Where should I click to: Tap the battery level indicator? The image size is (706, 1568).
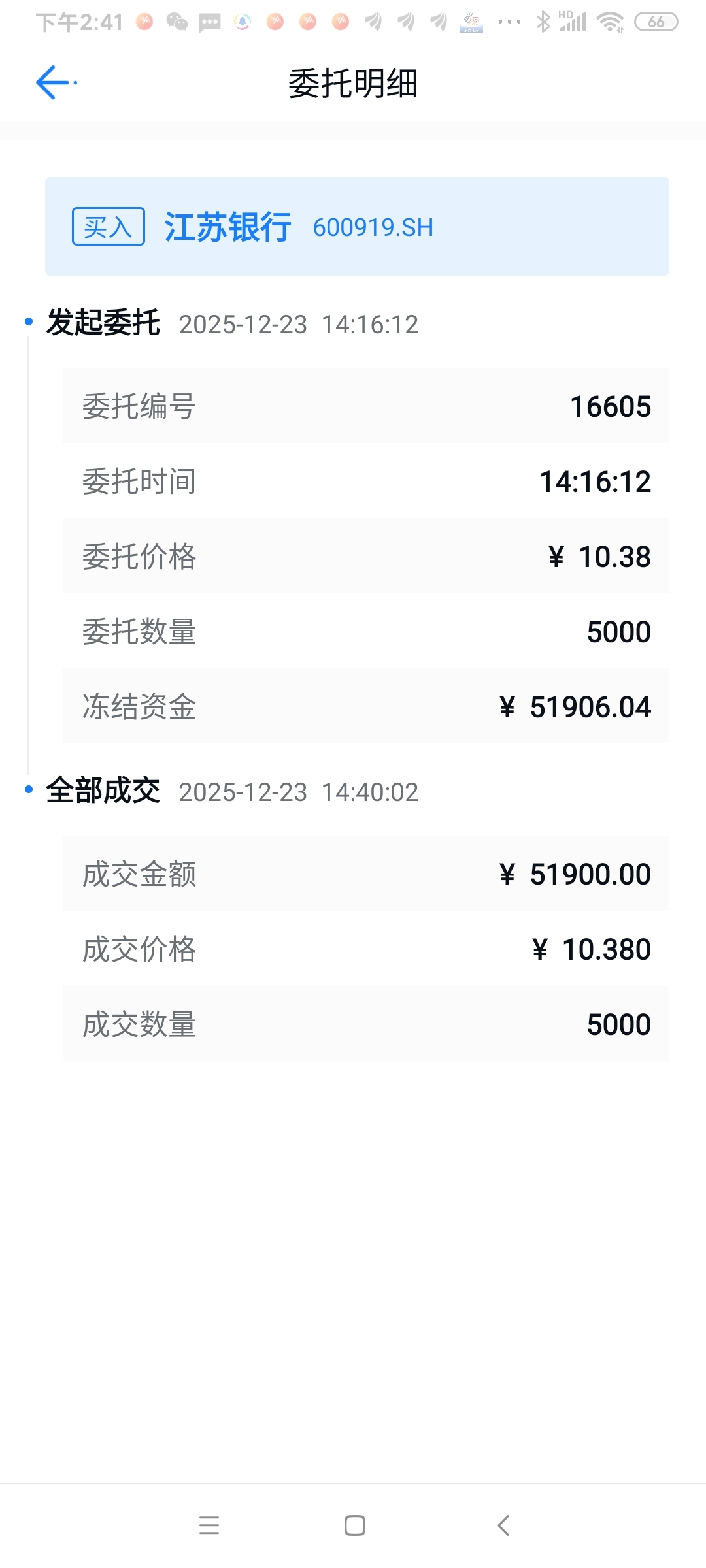pos(656,22)
